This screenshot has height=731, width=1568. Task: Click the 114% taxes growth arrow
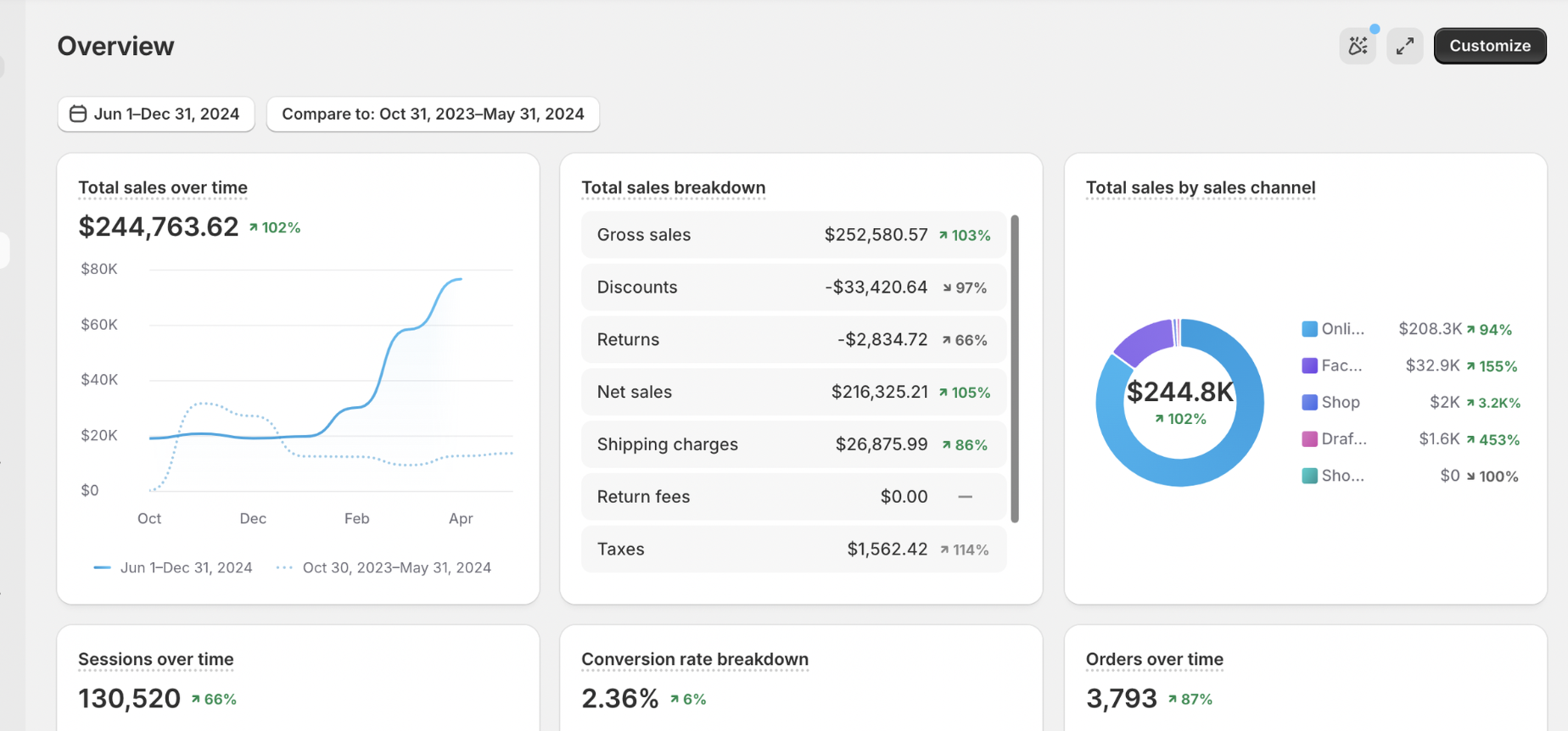pos(965,550)
